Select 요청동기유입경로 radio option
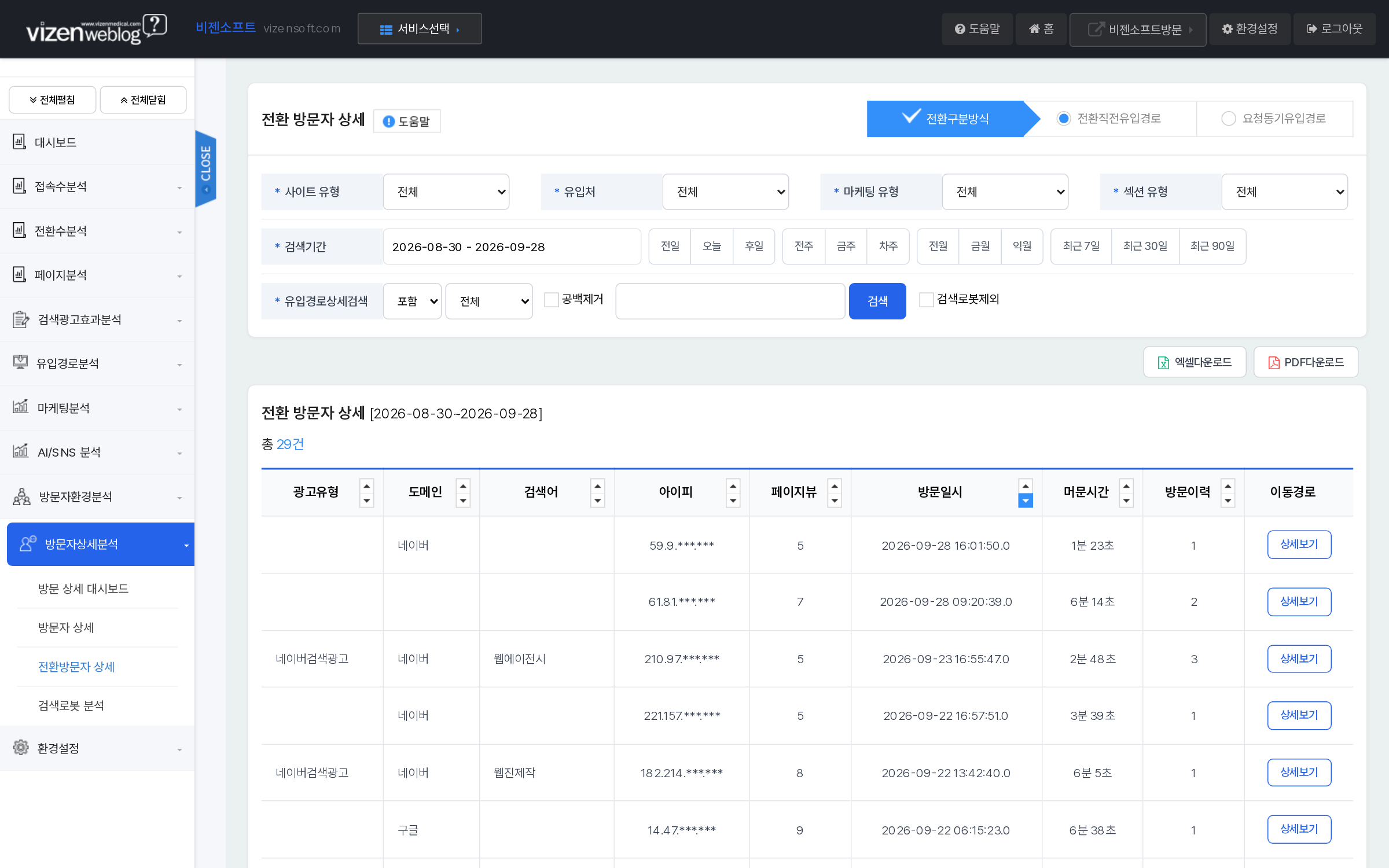The width and height of the screenshot is (1389, 868). pyautogui.click(x=1228, y=119)
